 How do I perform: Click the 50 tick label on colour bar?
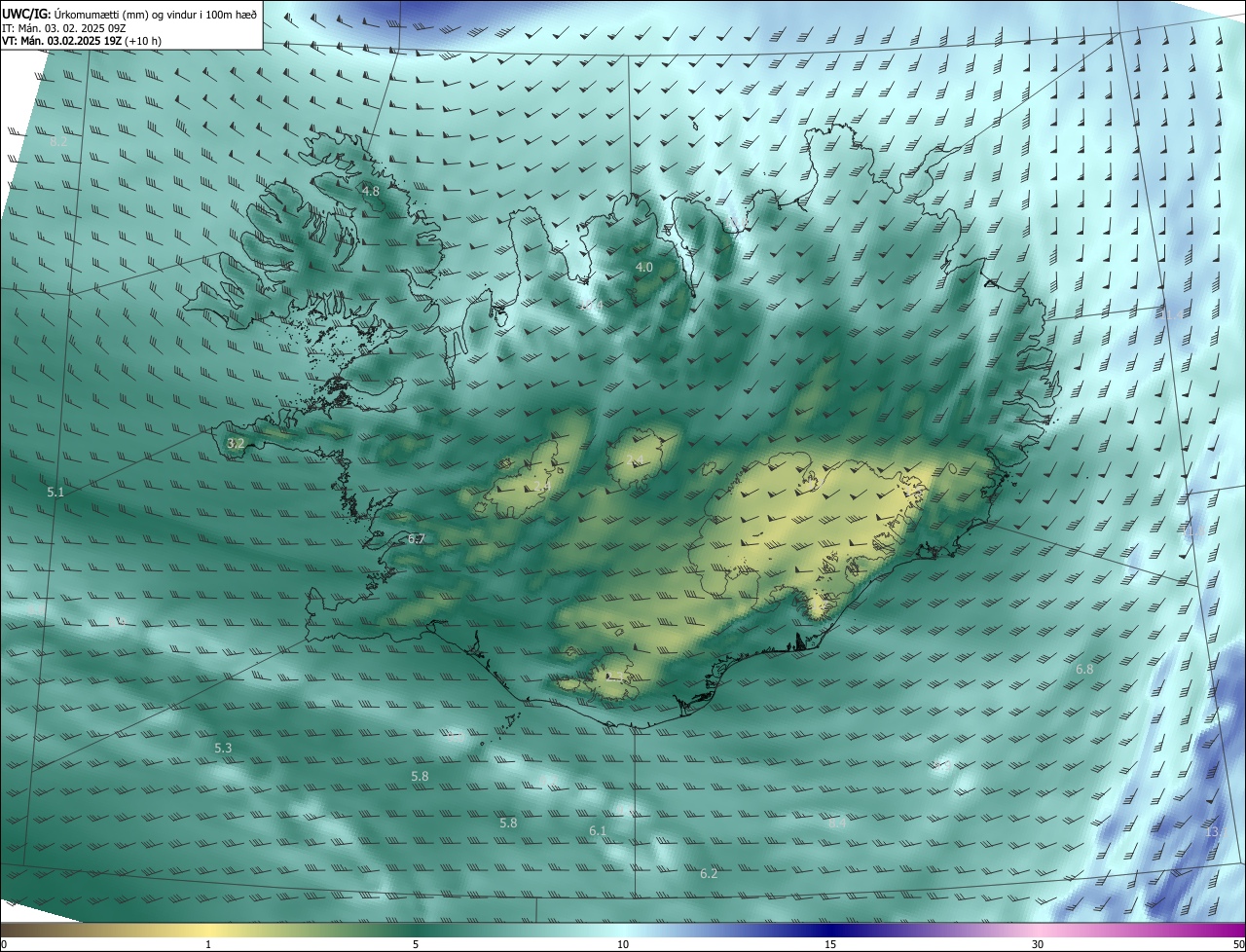pyautogui.click(x=1238, y=944)
